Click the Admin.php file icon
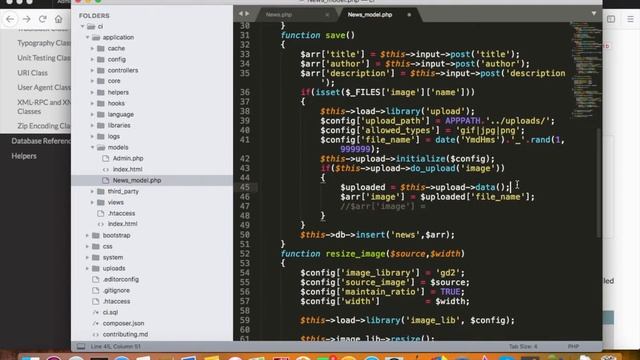Viewport: 640px width, 360px height. [x=106, y=158]
